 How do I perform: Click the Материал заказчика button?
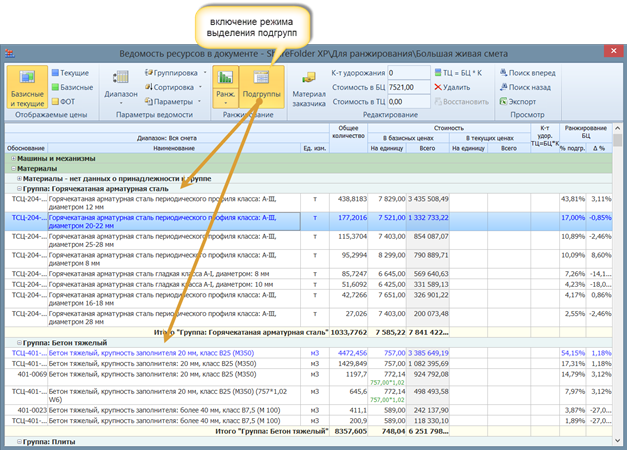click(x=309, y=88)
